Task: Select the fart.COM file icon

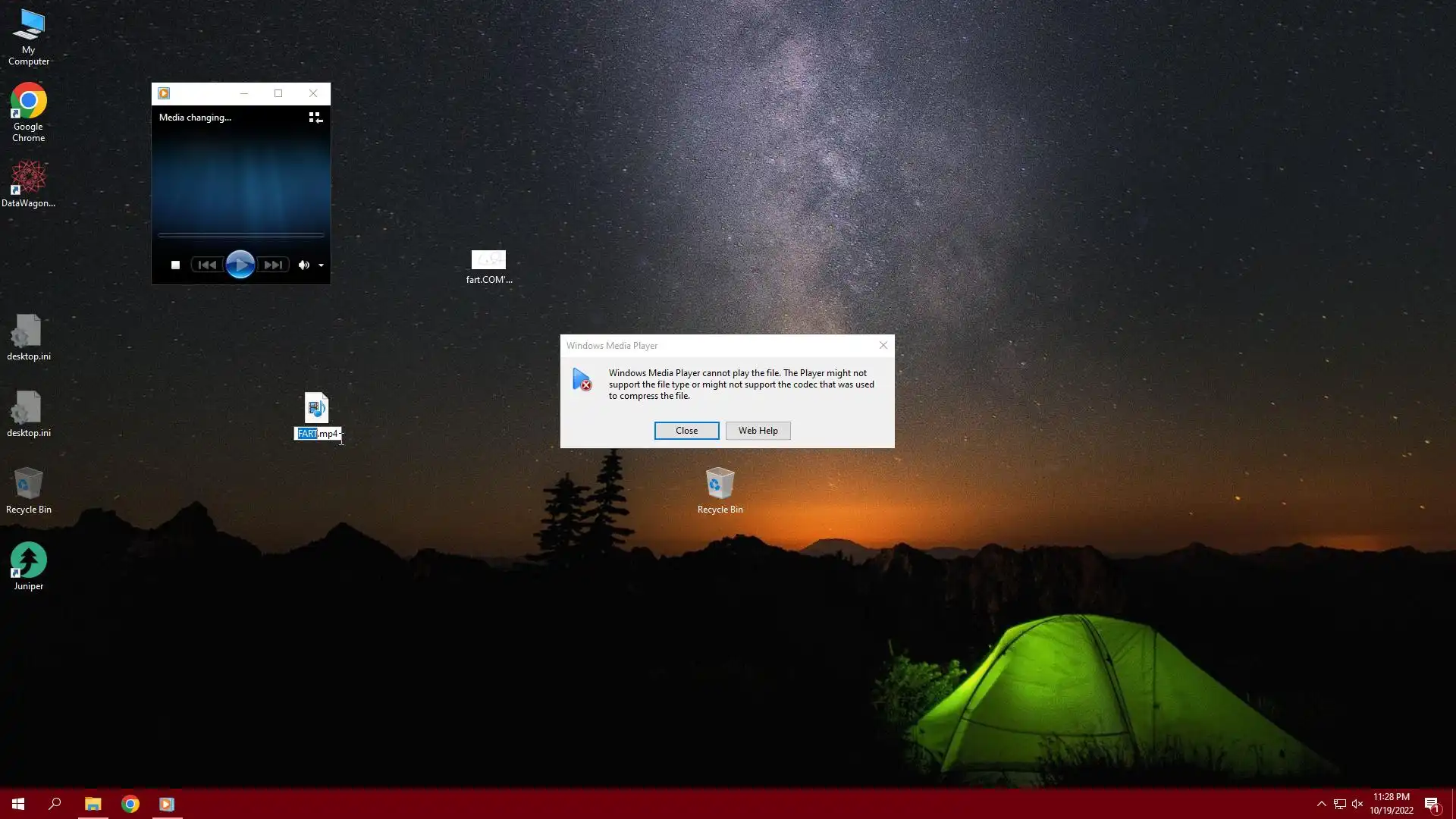Action: [488, 260]
